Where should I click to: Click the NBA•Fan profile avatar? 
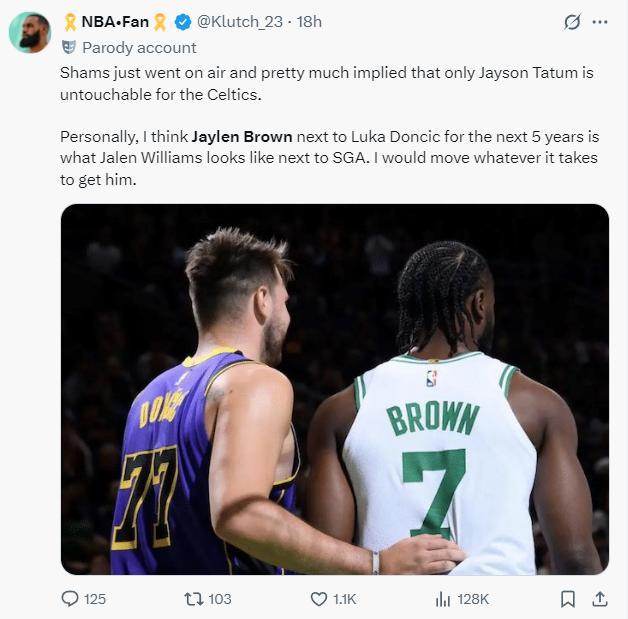[x=30, y=32]
